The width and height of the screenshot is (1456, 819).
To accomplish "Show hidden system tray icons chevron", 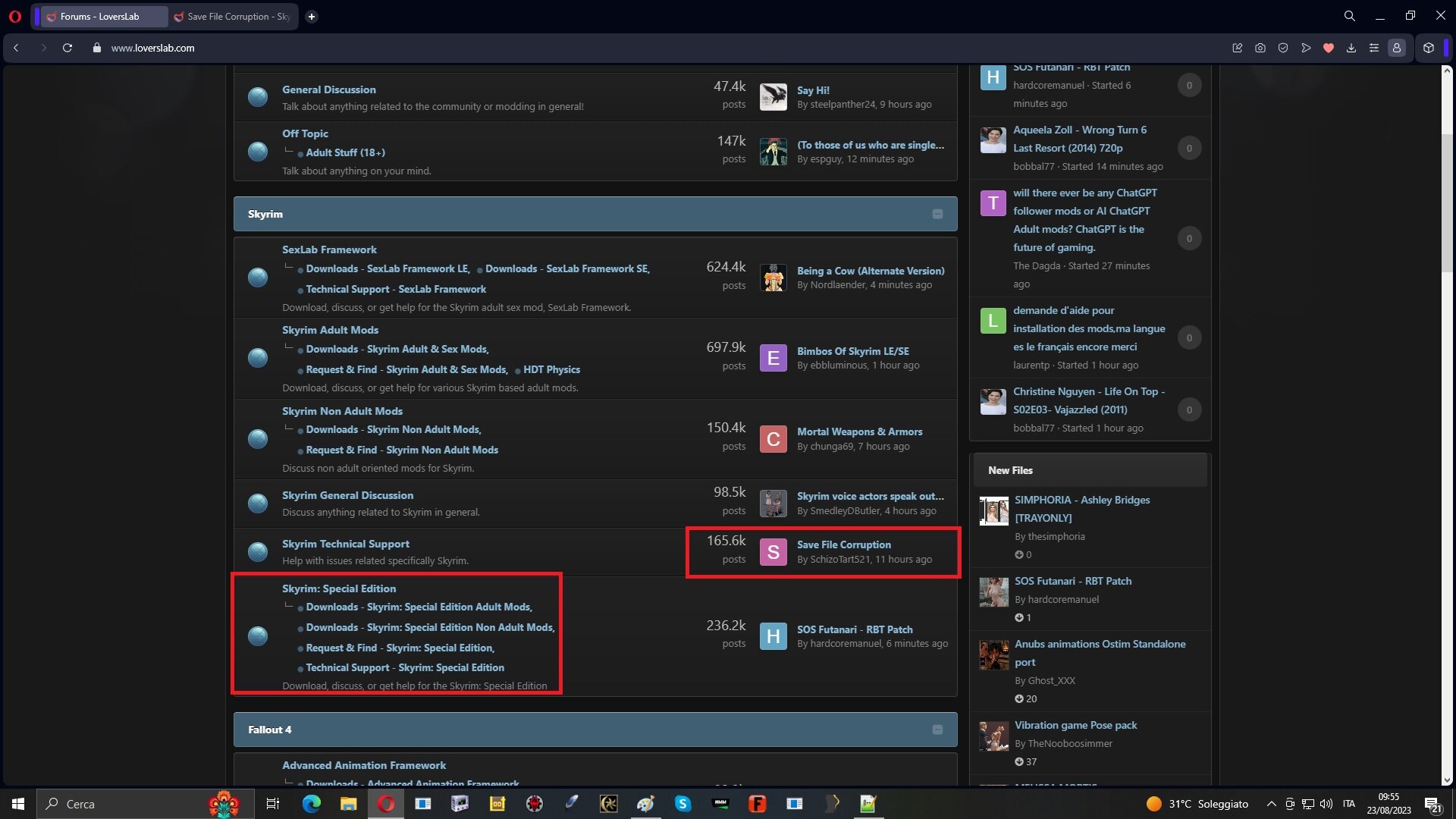I will pos(1271,804).
